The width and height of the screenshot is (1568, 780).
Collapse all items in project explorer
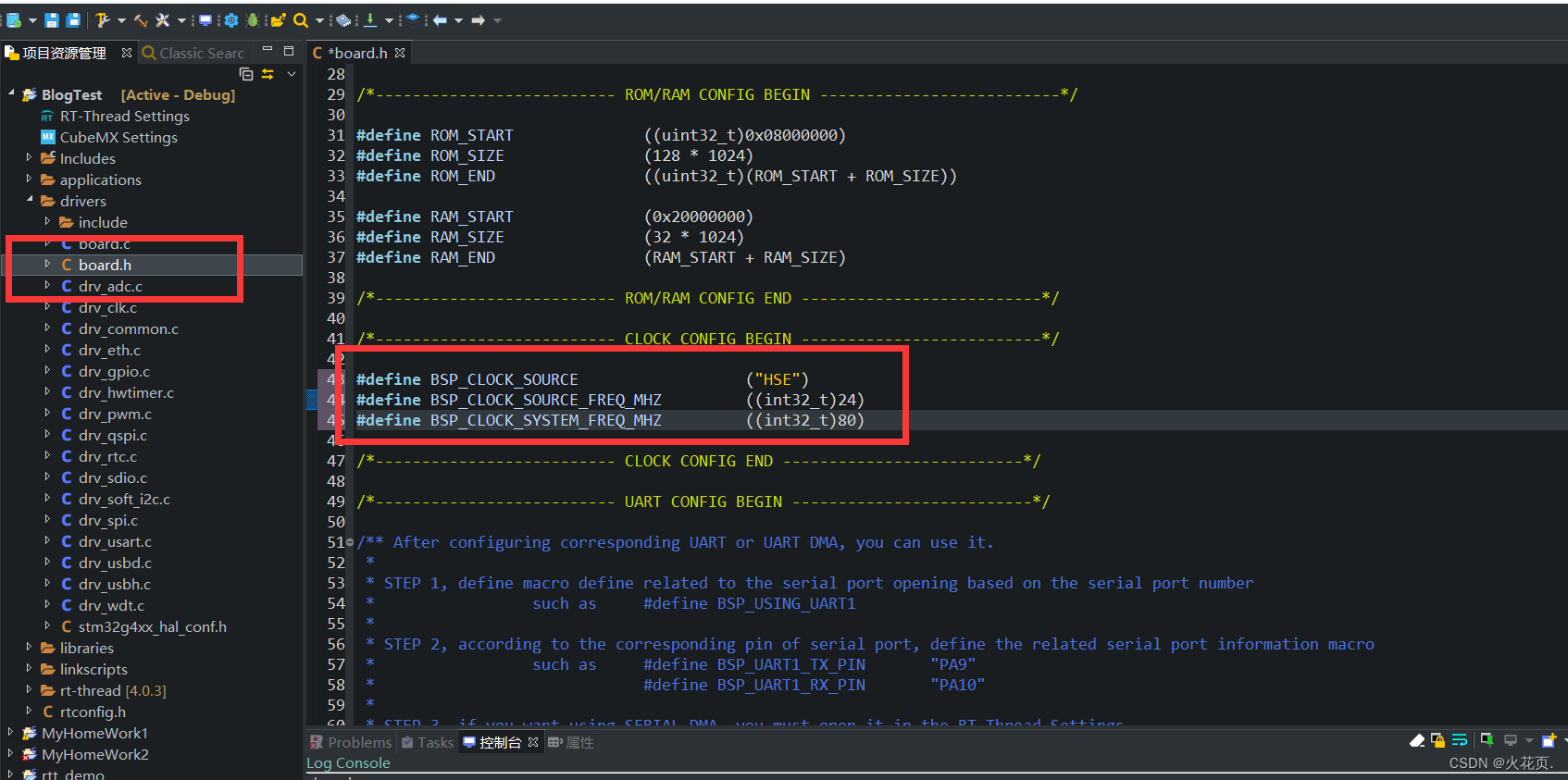click(246, 74)
